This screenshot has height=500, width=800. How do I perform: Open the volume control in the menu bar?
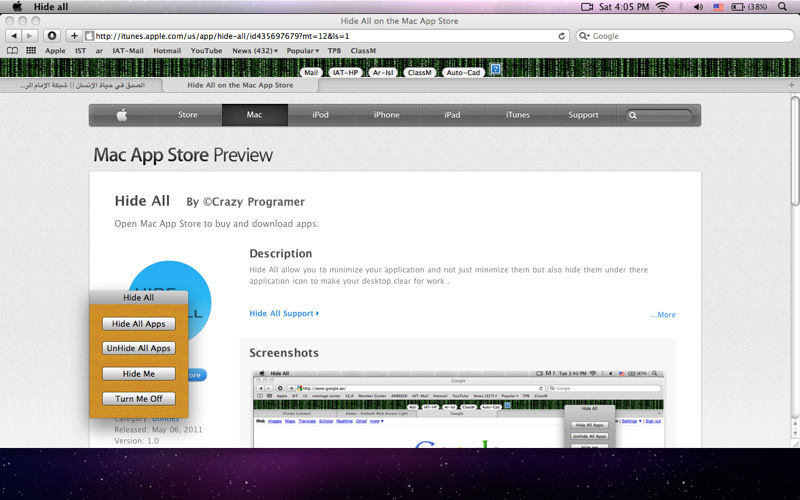point(698,7)
